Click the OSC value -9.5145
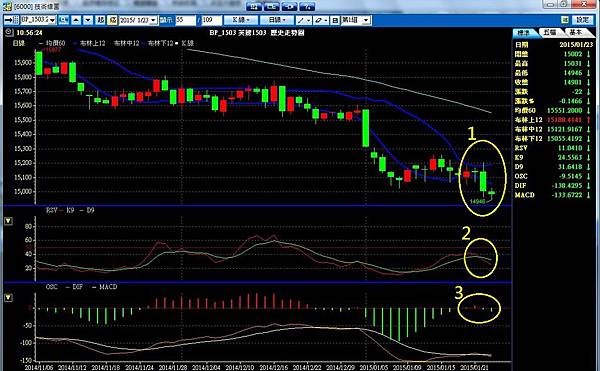This screenshot has width=600, height=371. click(571, 176)
